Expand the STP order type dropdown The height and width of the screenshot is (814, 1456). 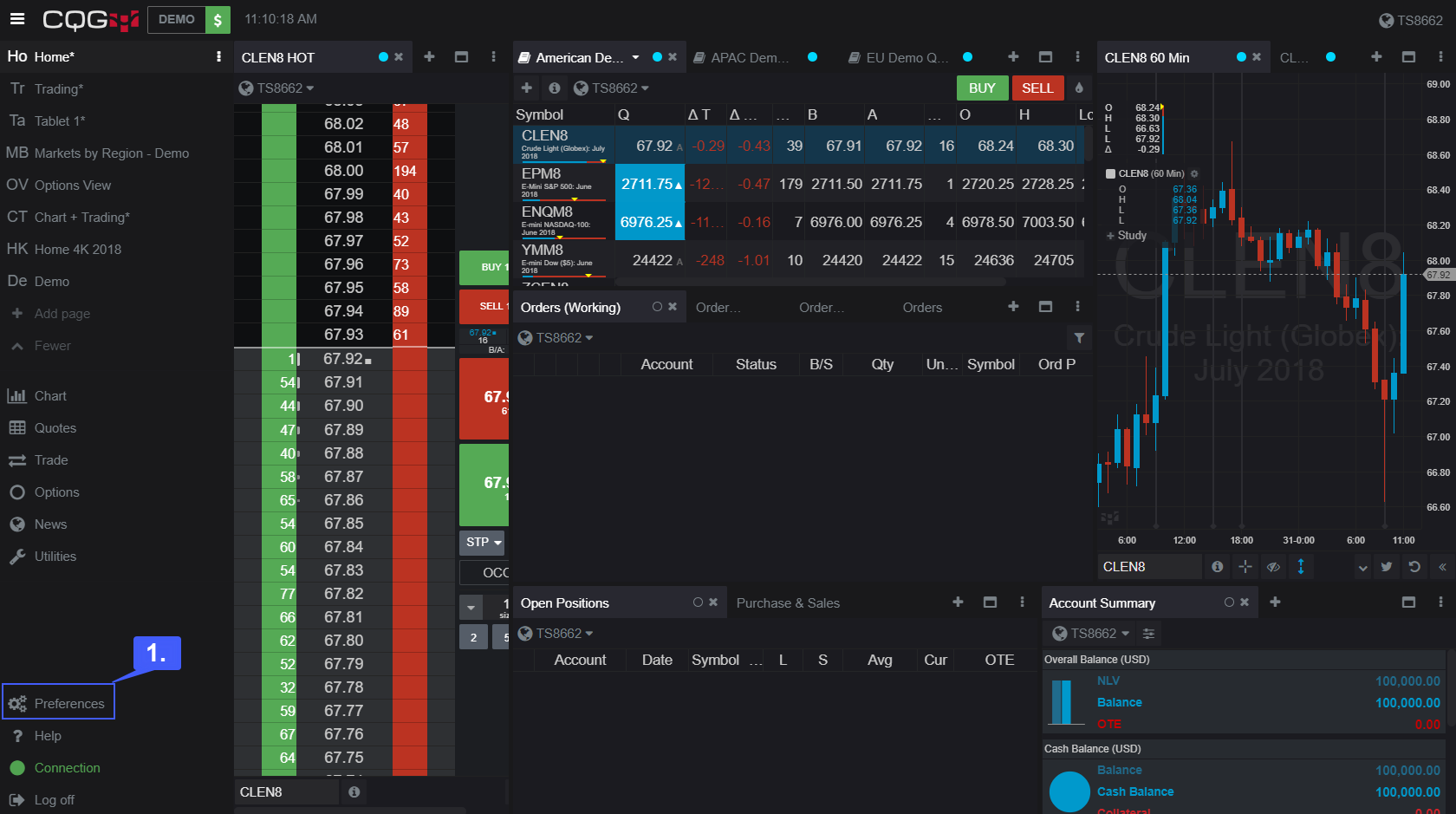[484, 543]
